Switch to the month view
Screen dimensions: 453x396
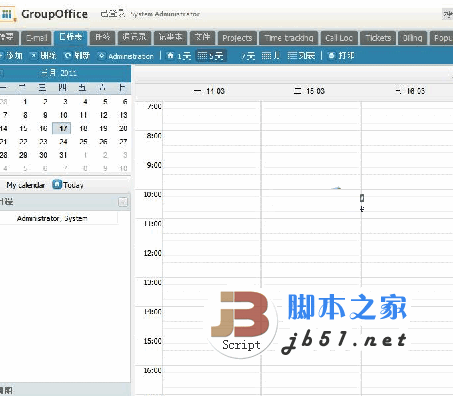270,56
